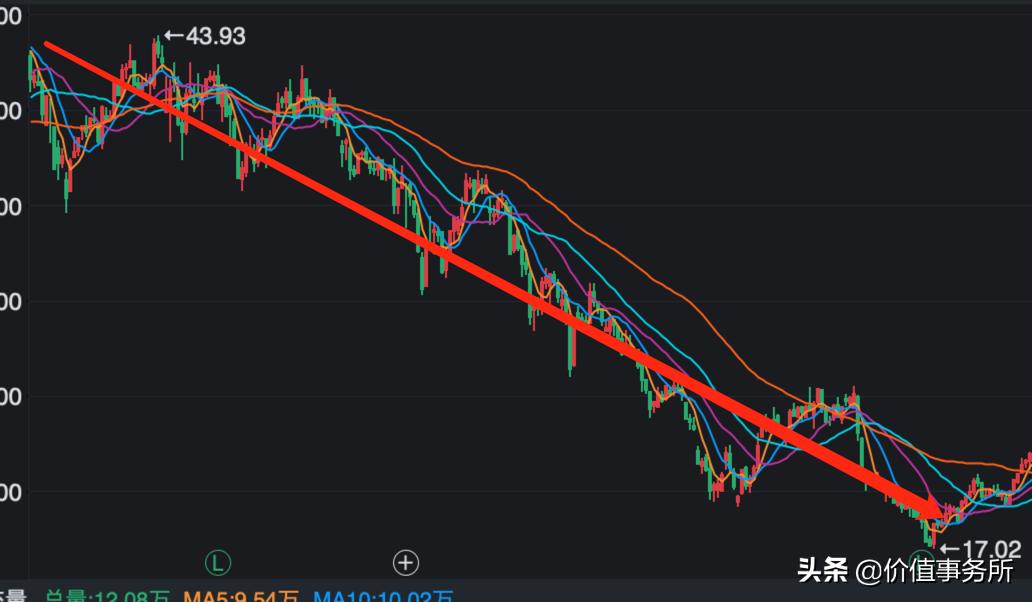
Task: Click the MA5:9.54万 volume indicator
Action: [241, 596]
